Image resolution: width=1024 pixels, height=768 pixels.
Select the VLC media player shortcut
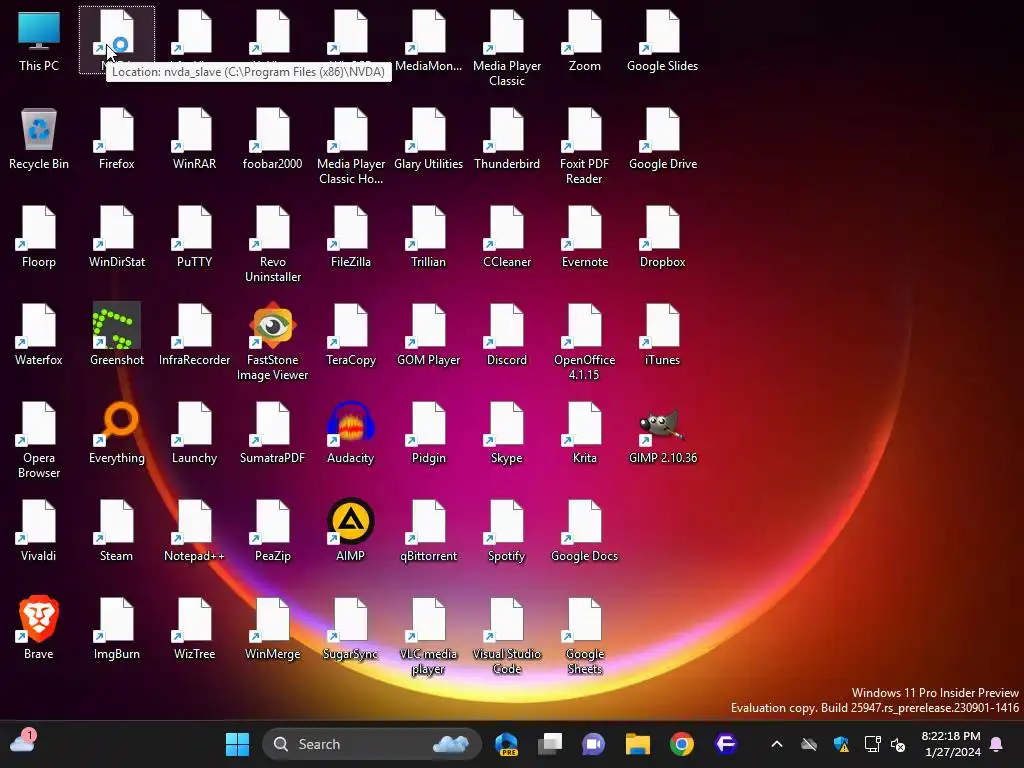428,636
